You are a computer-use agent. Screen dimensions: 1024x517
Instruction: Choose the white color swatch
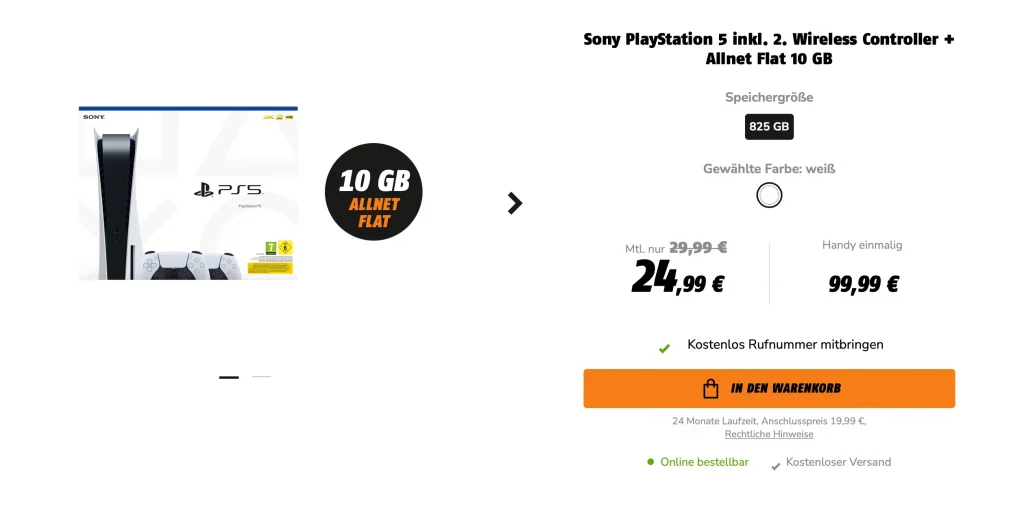[769, 195]
